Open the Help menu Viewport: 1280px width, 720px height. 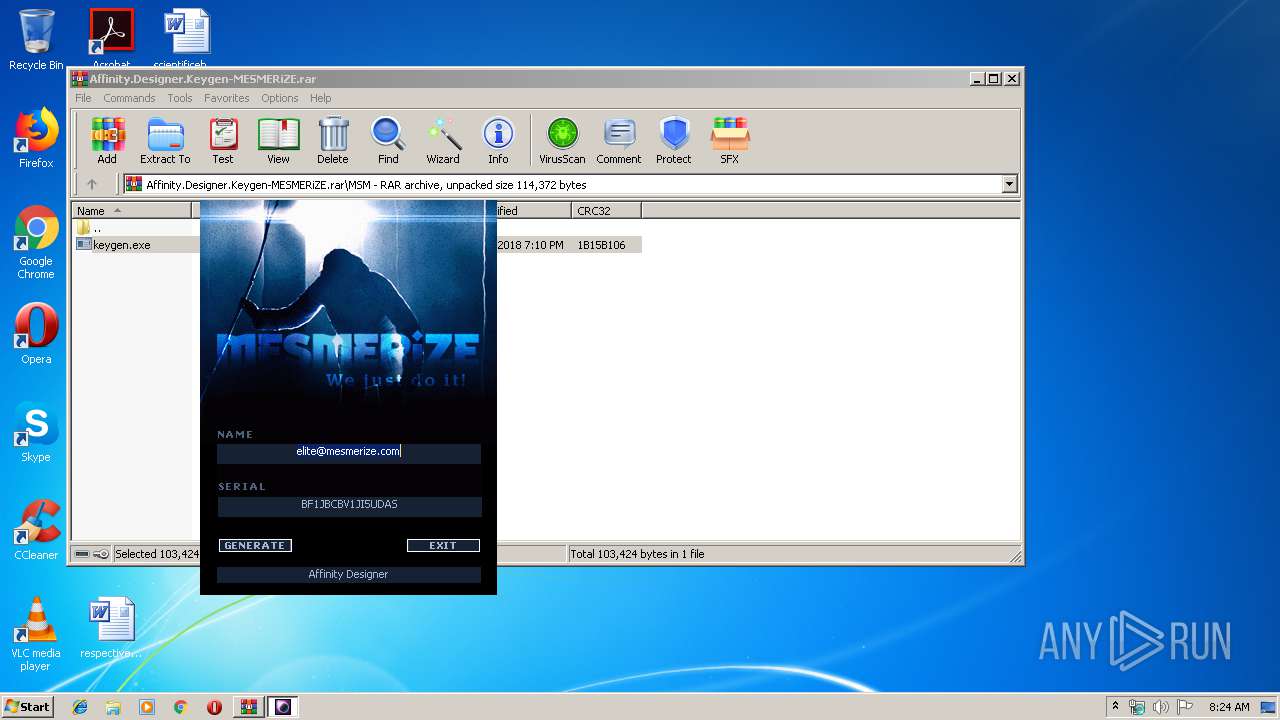click(320, 98)
